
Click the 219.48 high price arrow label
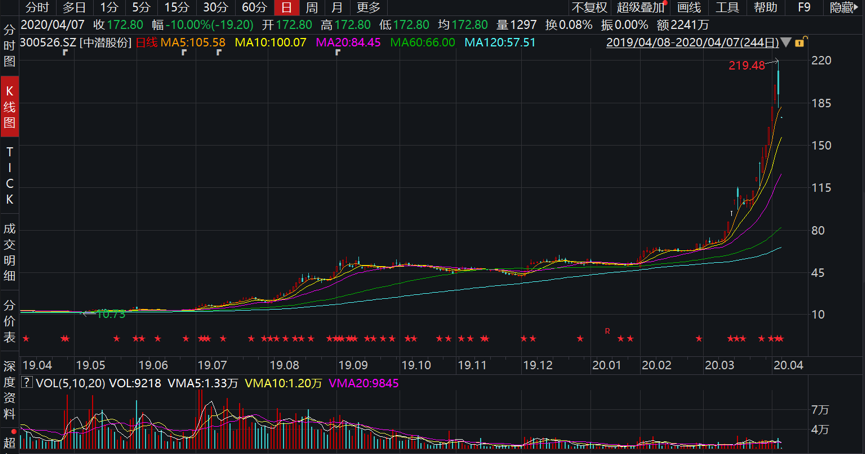tap(745, 65)
